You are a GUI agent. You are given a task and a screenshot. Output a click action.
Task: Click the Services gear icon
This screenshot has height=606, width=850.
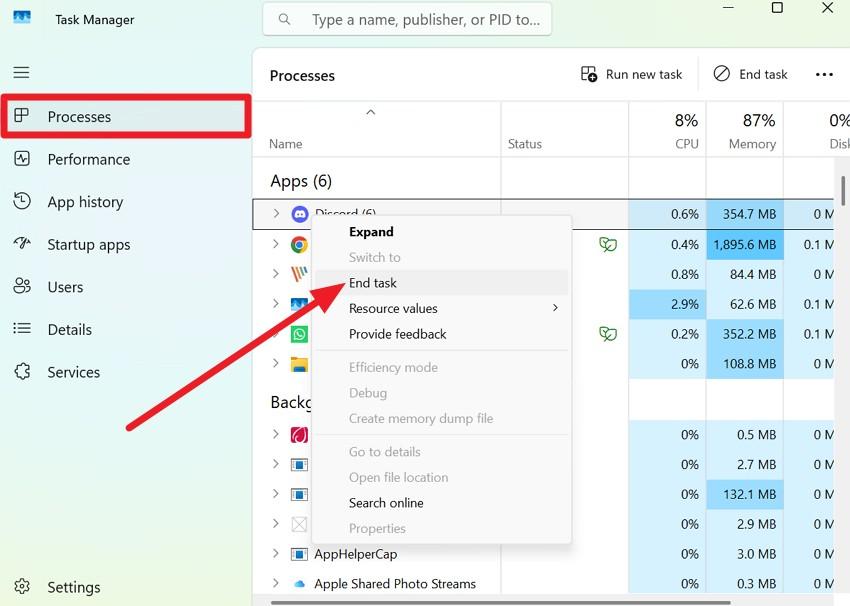click(22, 372)
